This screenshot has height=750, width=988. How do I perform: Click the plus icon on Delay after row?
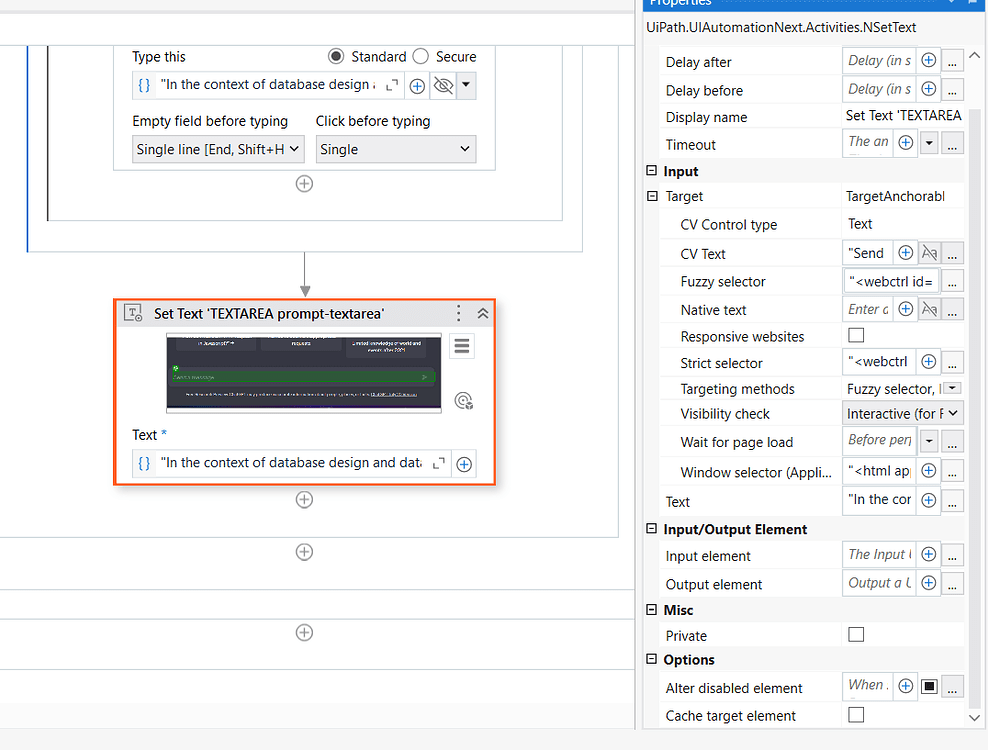coord(928,60)
